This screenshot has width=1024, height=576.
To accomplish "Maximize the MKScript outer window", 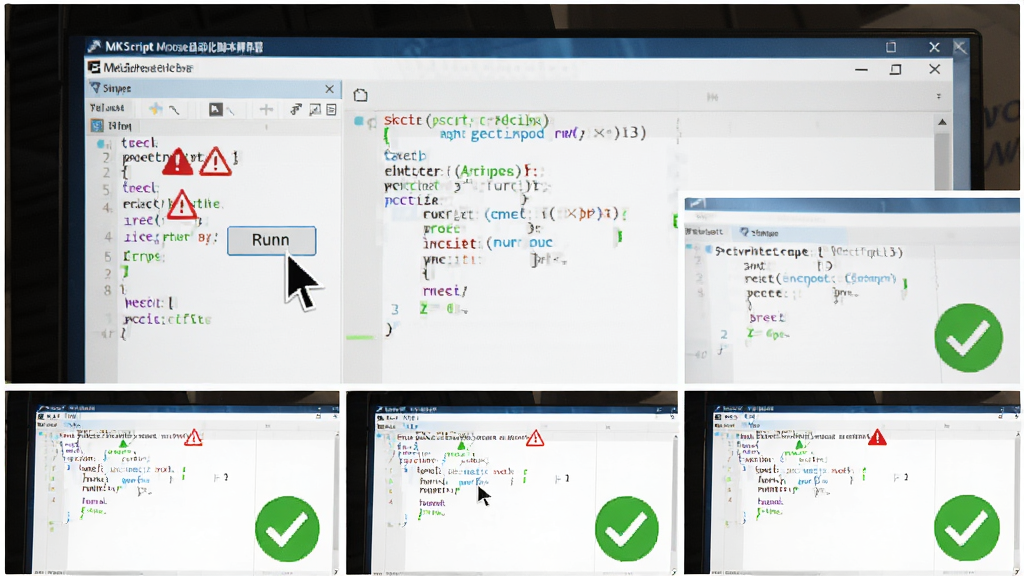I will [891, 47].
